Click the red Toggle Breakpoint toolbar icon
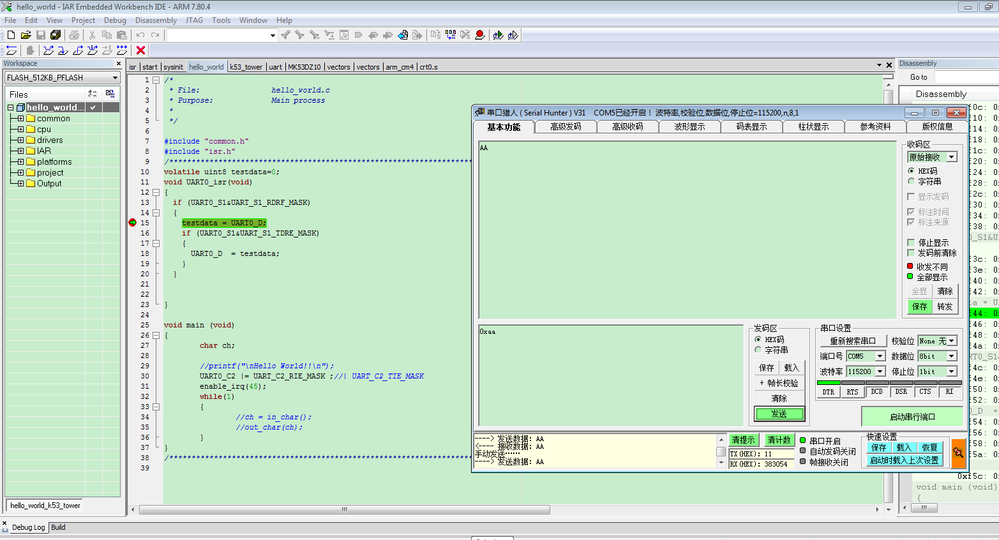The height and width of the screenshot is (540, 999). coord(480,35)
